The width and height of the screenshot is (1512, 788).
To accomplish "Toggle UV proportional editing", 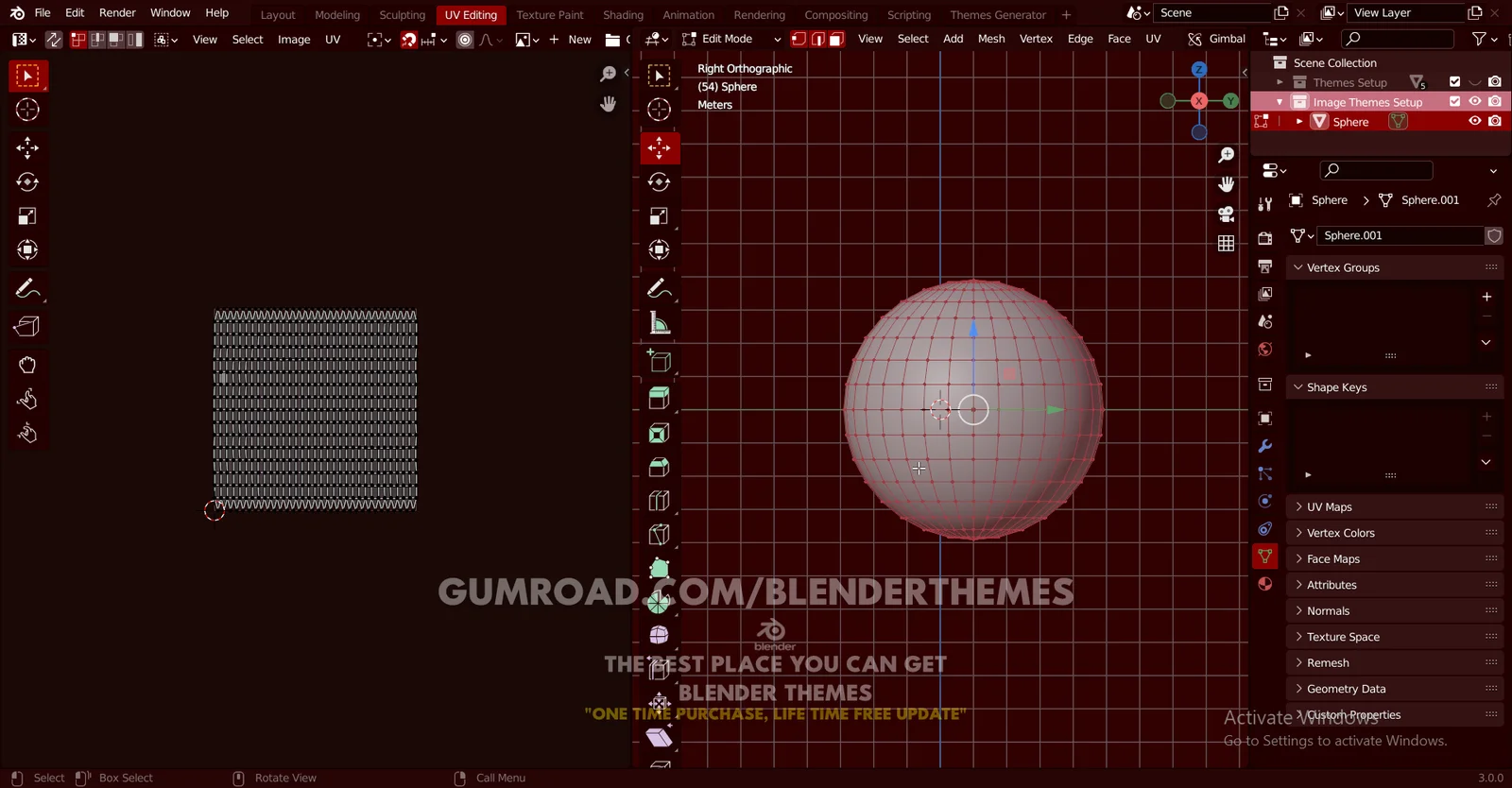I will (x=465, y=40).
